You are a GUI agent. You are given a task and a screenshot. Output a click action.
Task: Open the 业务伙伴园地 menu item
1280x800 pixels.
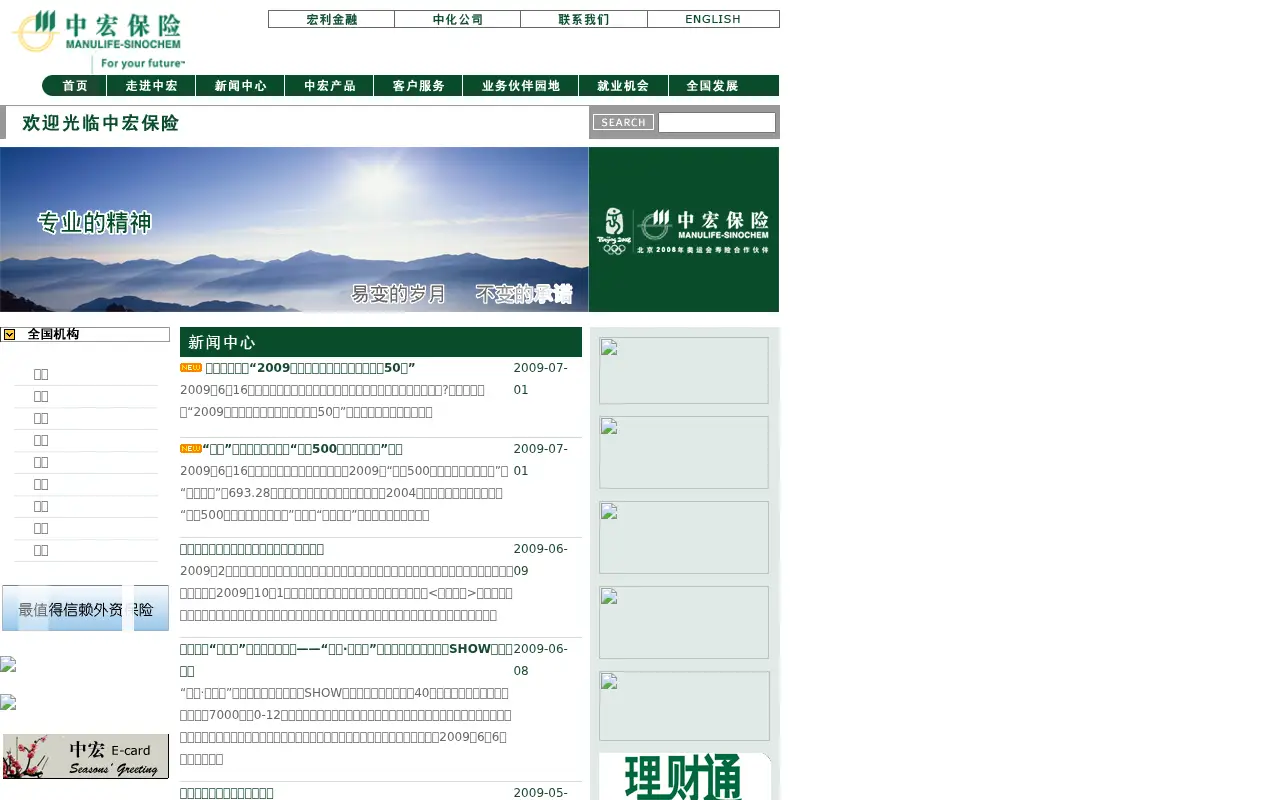(520, 86)
